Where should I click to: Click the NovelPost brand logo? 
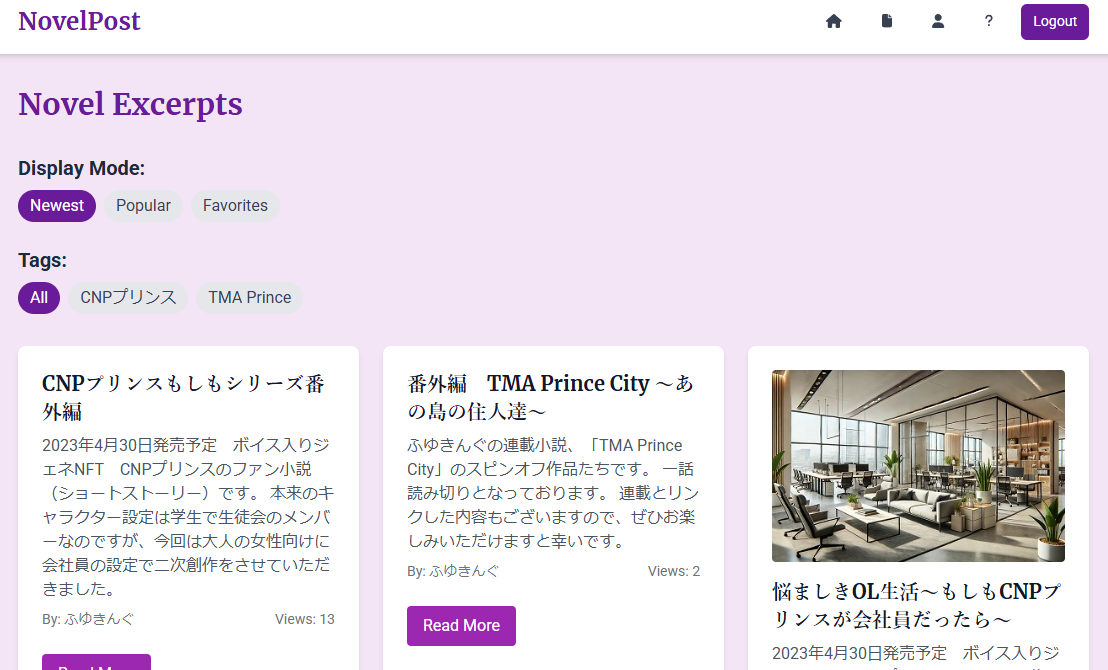pos(79,21)
